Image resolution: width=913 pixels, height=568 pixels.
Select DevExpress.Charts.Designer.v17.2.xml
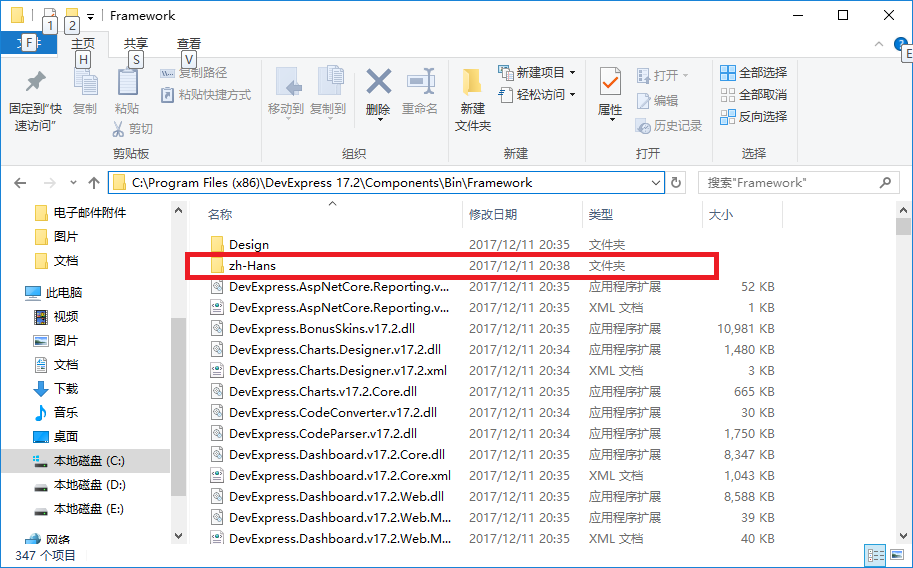click(x=338, y=371)
